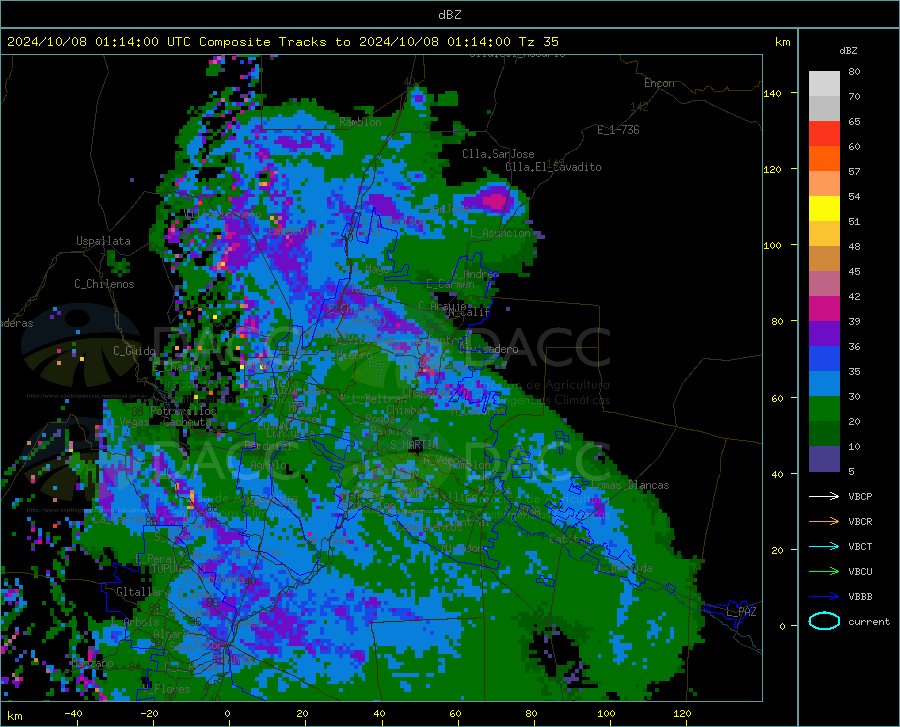Click the 'L_Asuncion' map label
The image size is (900, 727).
(x=501, y=233)
